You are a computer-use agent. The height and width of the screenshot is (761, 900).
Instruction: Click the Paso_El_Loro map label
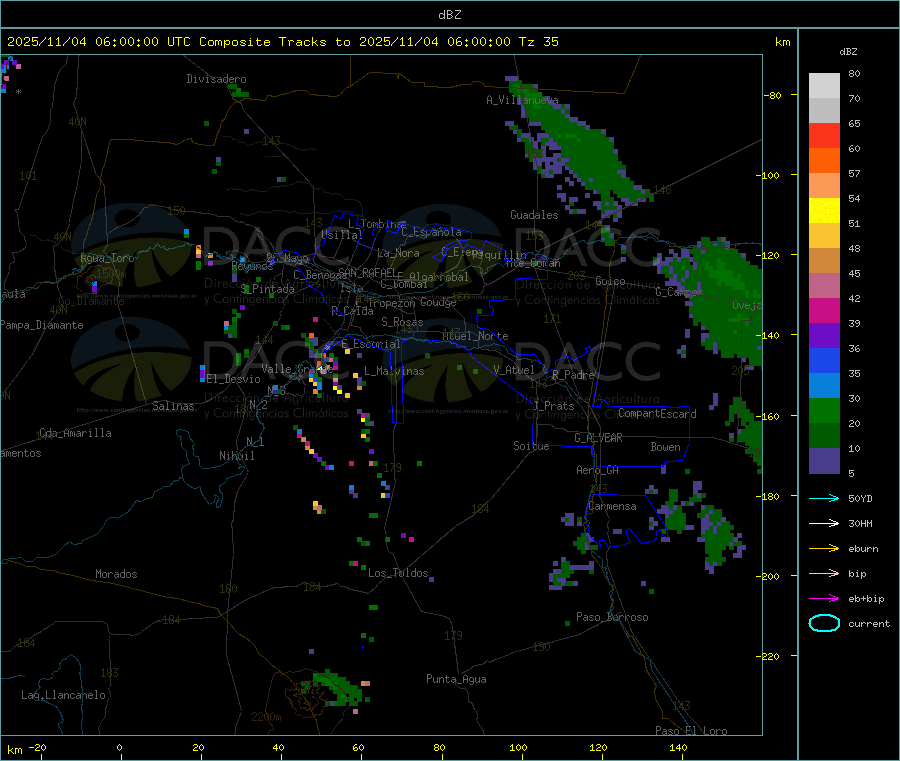pos(692,731)
